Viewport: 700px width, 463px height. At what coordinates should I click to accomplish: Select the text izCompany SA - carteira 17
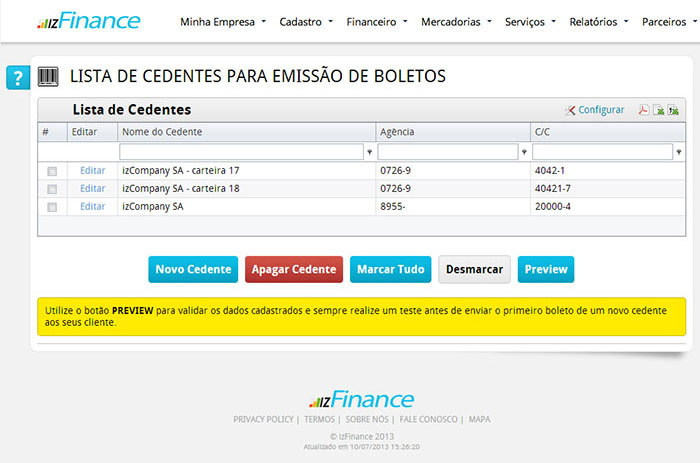pos(181,171)
